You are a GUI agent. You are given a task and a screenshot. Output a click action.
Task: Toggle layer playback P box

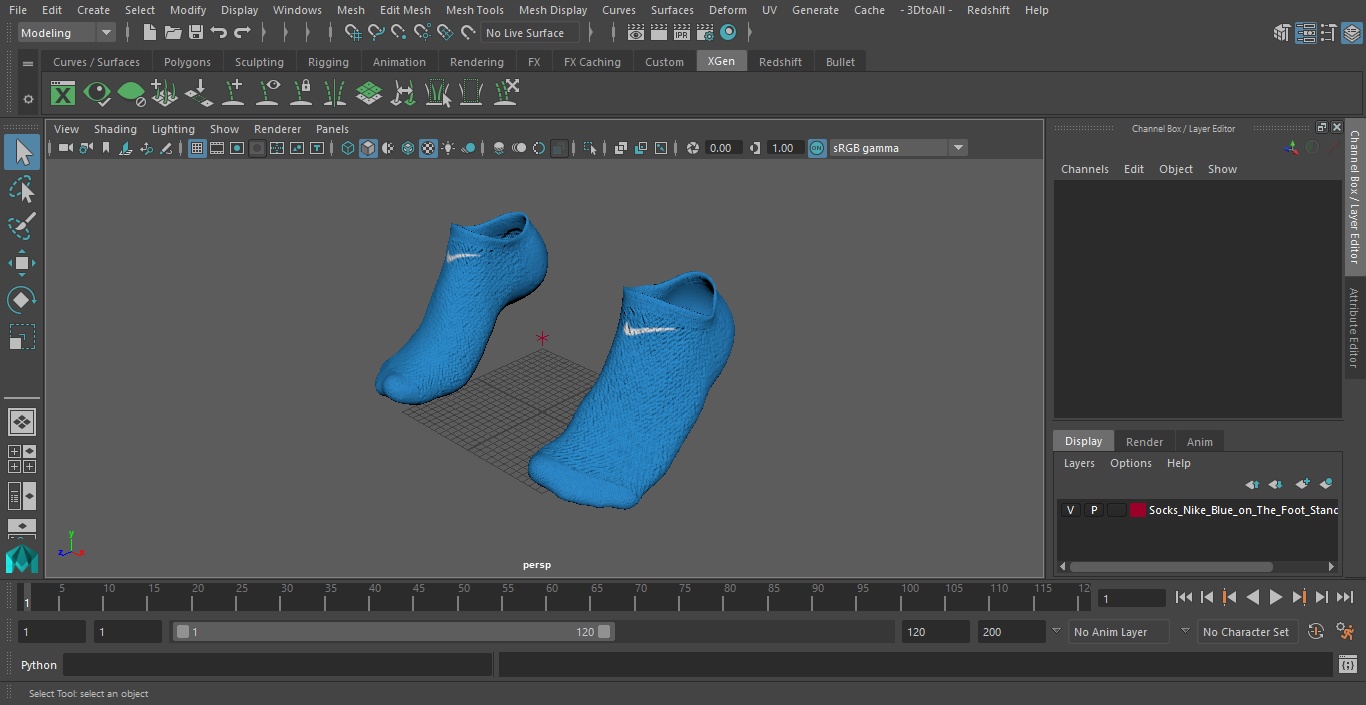coord(1094,510)
